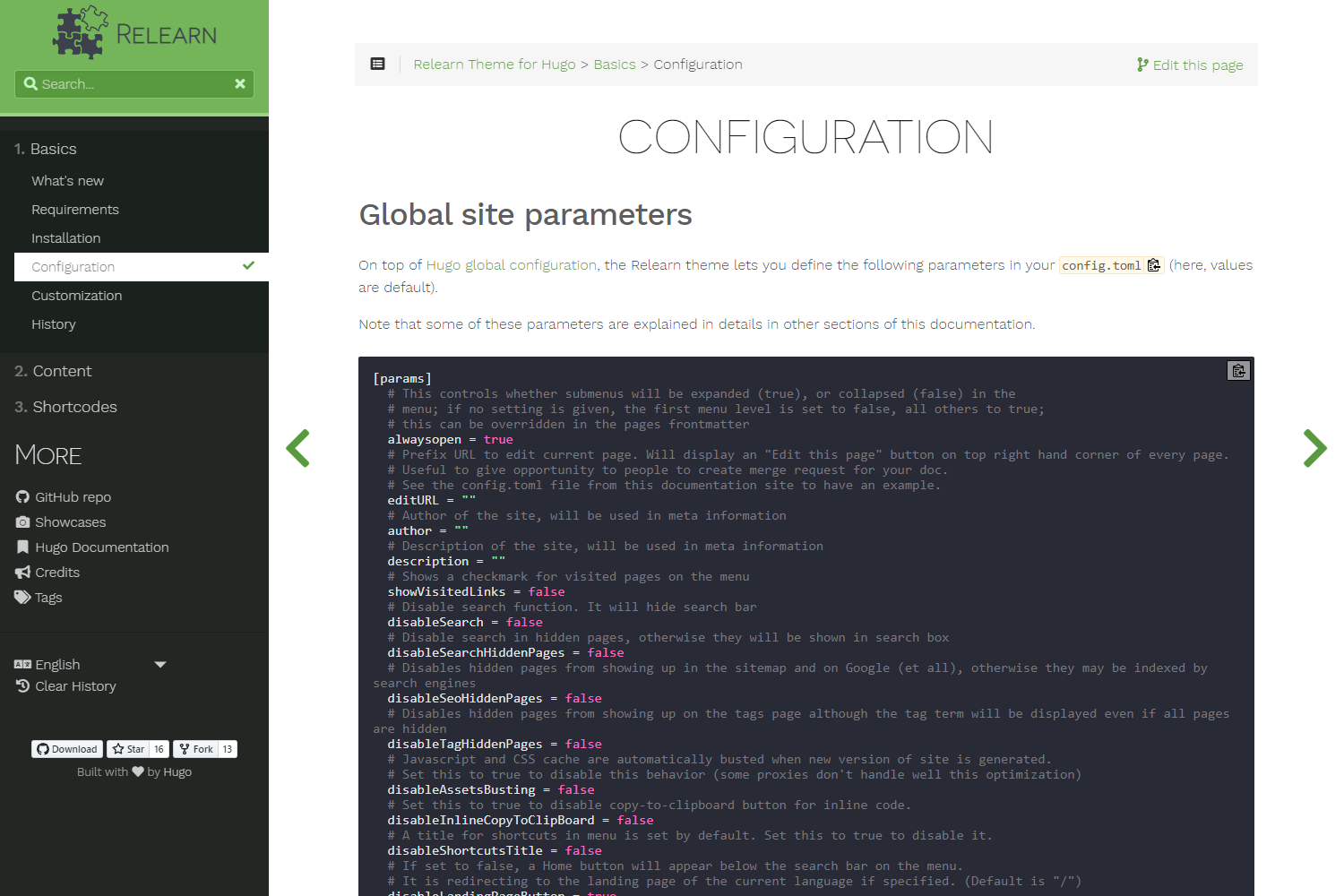Open the Tags shortcut
The image size is (1344, 896).
click(x=39, y=598)
